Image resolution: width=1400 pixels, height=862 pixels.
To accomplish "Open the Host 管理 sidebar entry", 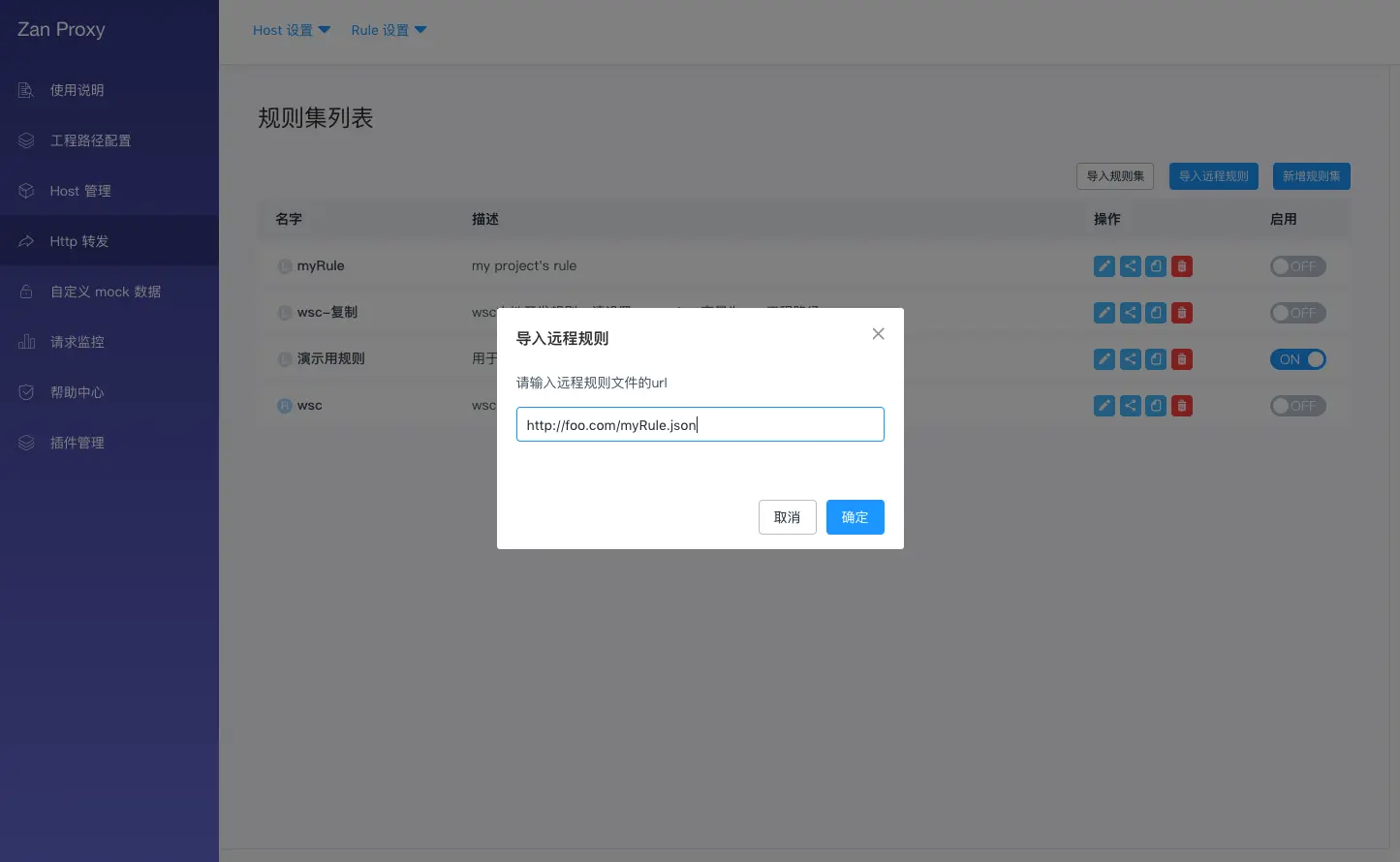I will (x=80, y=190).
